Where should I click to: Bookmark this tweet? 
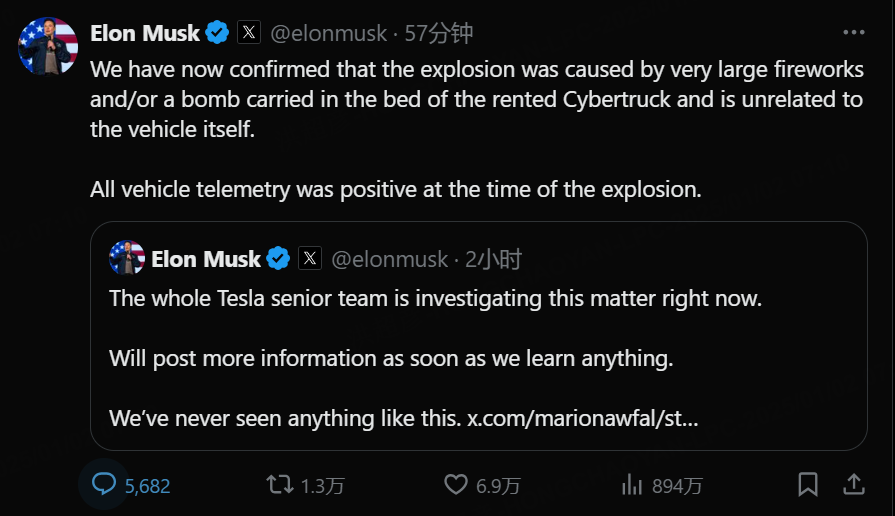pyautogui.click(x=808, y=485)
